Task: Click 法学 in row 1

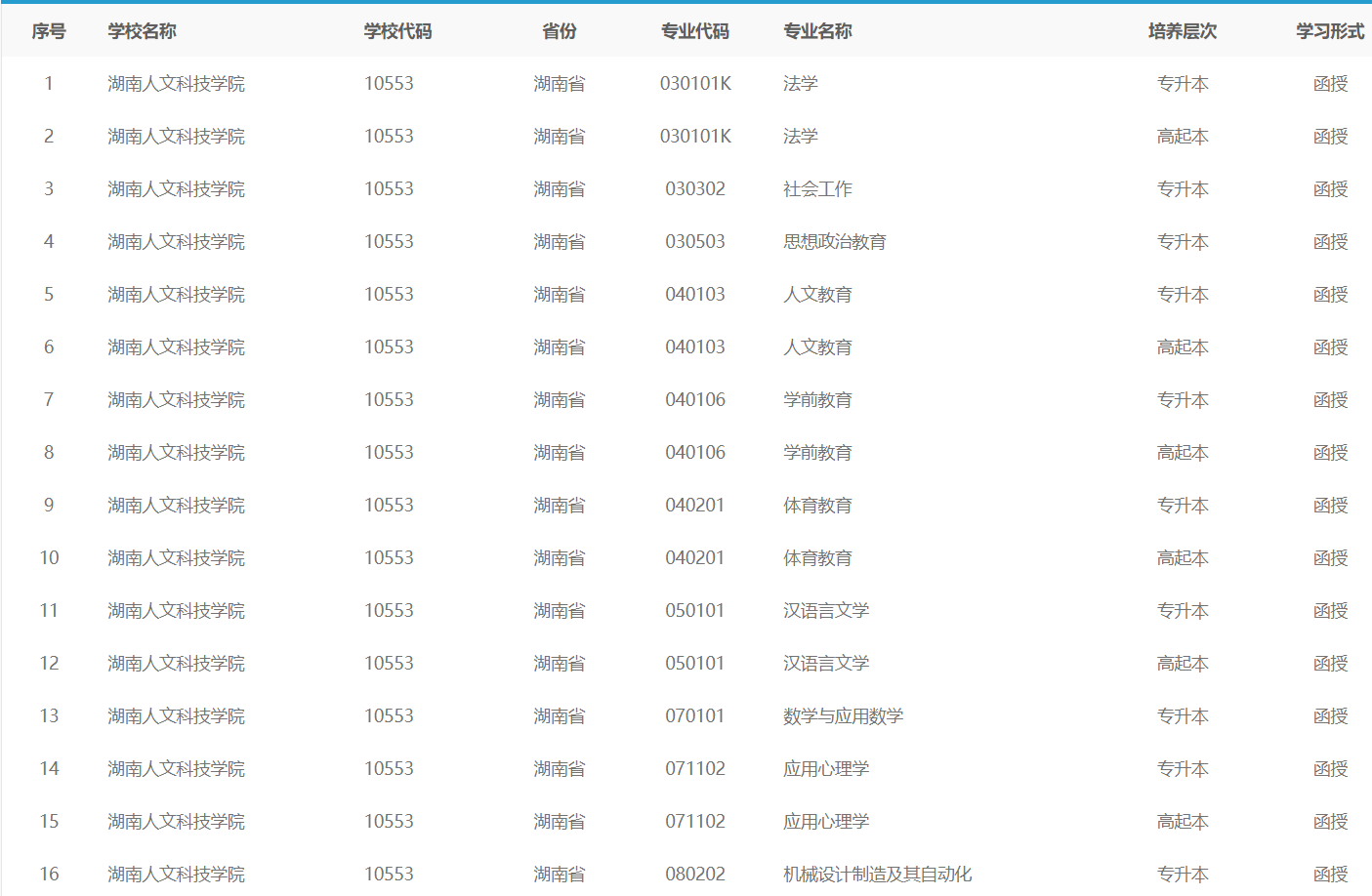Action: click(x=801, y=84)
